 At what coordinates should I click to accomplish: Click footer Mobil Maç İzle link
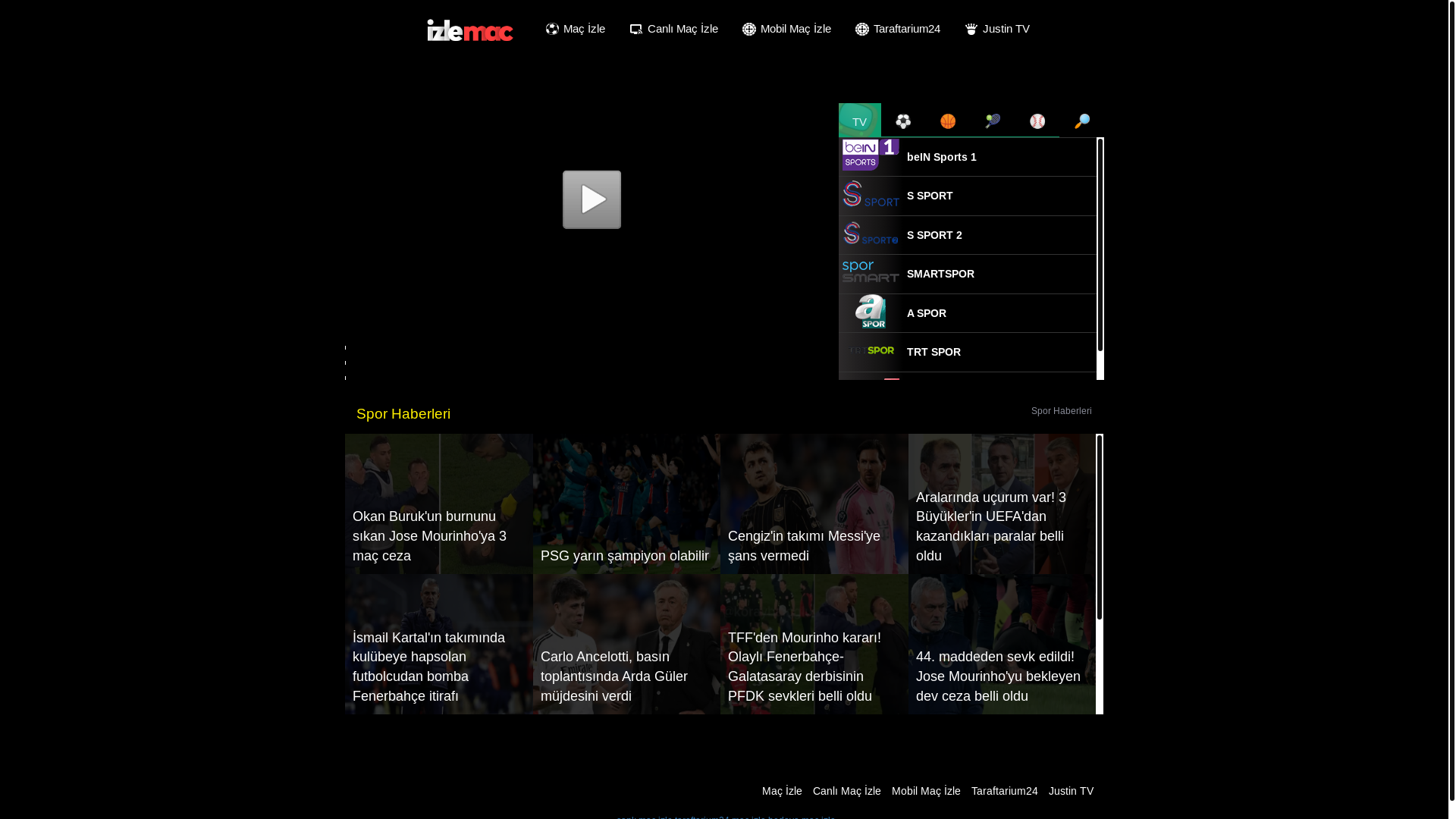pyautogui.click(x=926, y=791)
